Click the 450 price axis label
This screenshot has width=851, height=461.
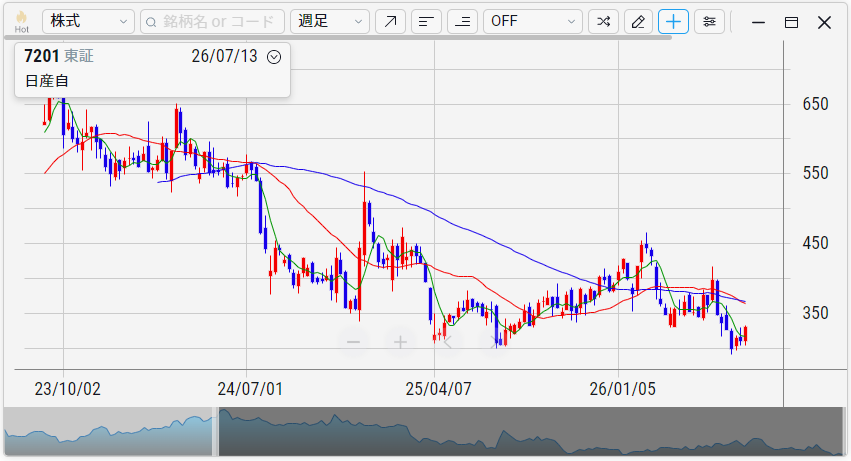point(815,243)
